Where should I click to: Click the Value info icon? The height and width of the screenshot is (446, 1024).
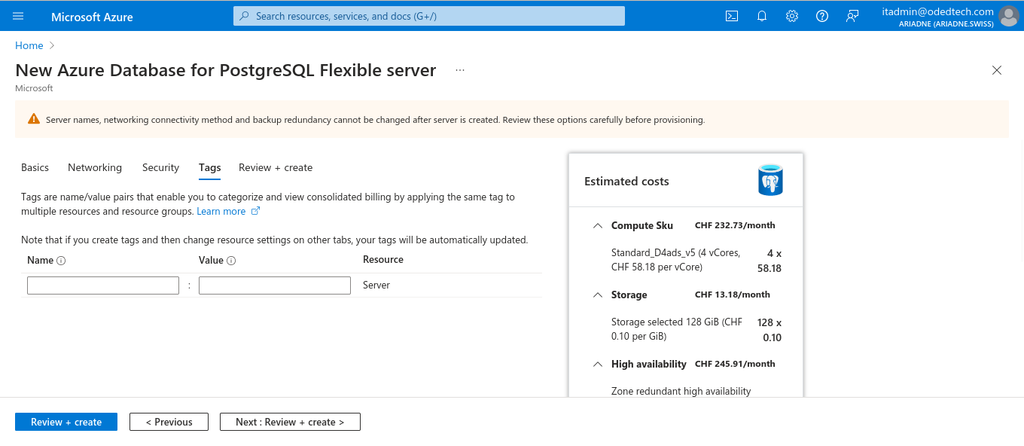point(231,260)
